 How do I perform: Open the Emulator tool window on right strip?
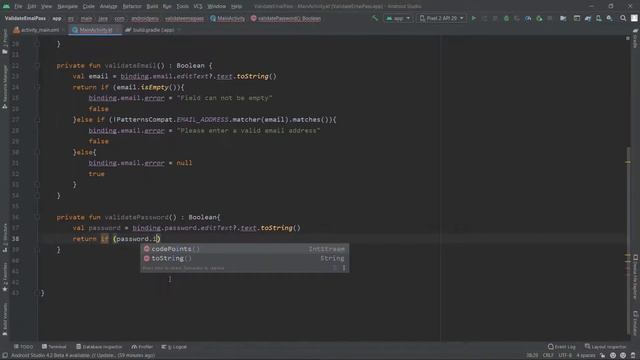(636, 323)
